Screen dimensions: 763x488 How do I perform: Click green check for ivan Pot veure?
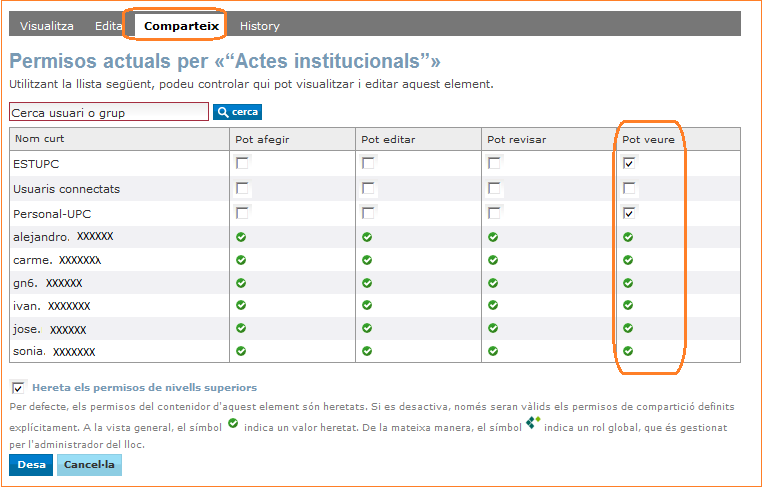[628, 306]
